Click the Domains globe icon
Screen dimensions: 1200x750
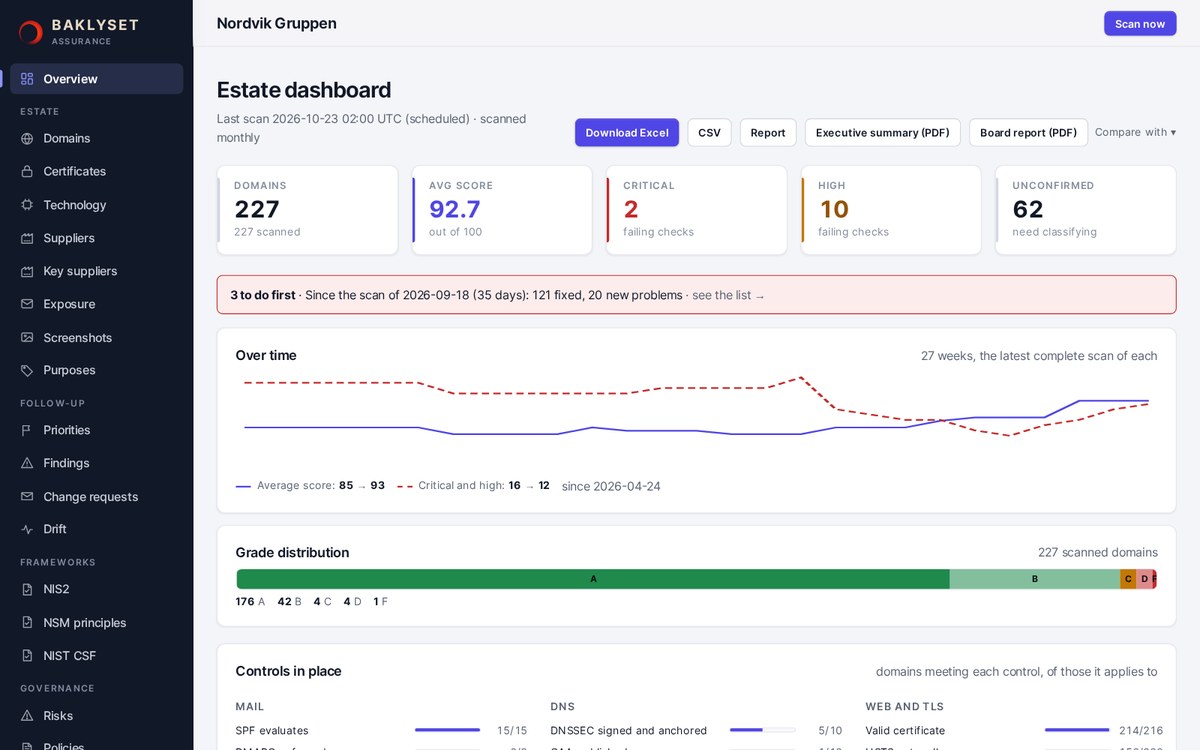[27, 138]
